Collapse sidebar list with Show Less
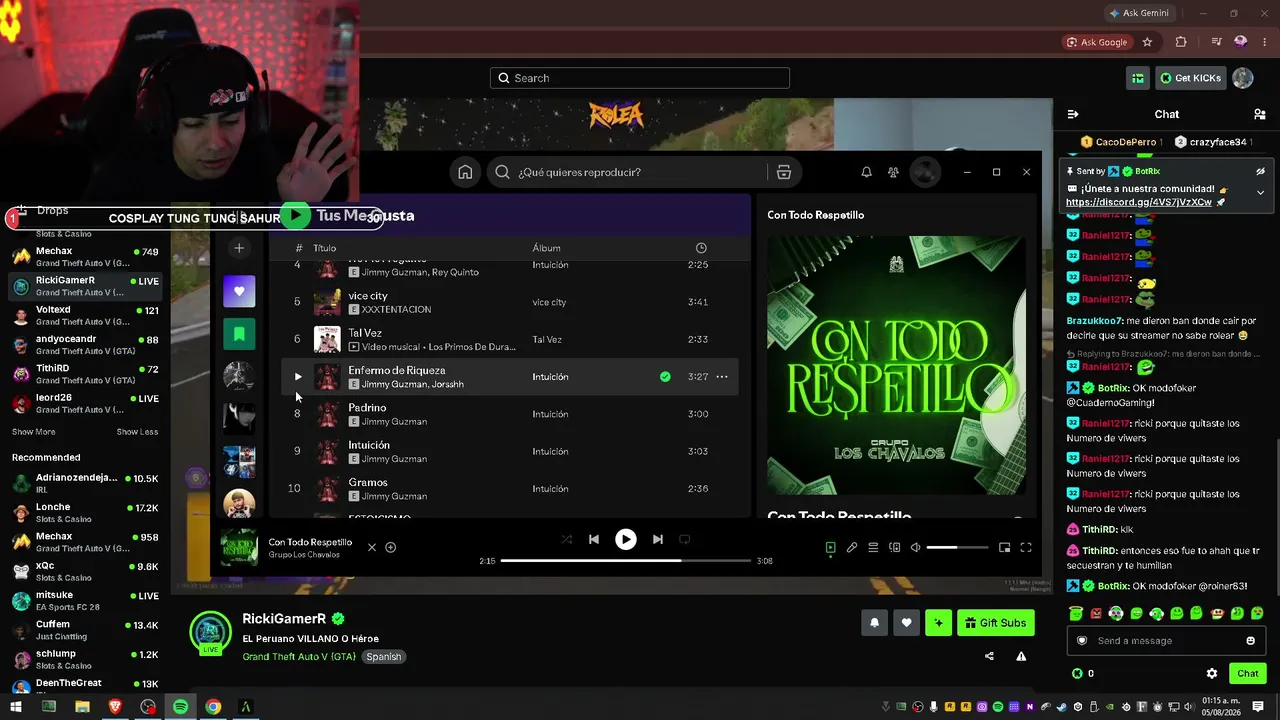The width and height of the screenshot is (1280, 720). [137, 432]
